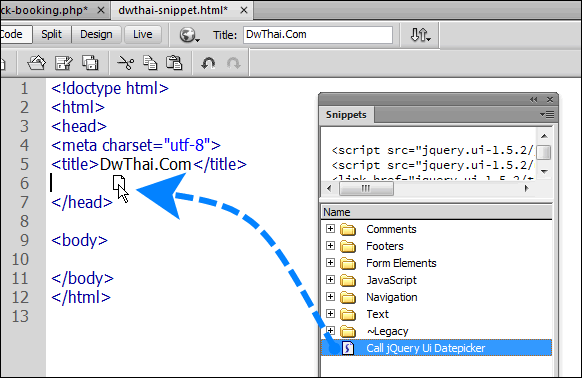Click the Save All icon
This screenshot has width=582, height=378.
[90, 62]
